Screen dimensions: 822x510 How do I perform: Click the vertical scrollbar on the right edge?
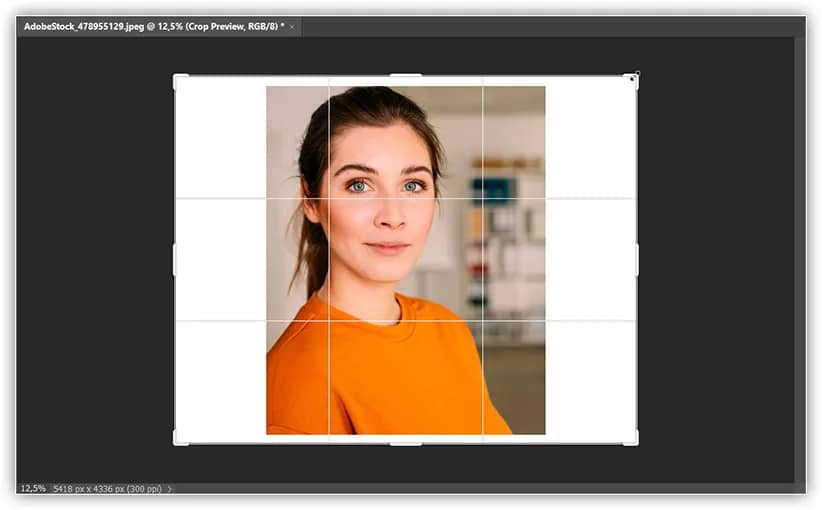tap(799, 260)
